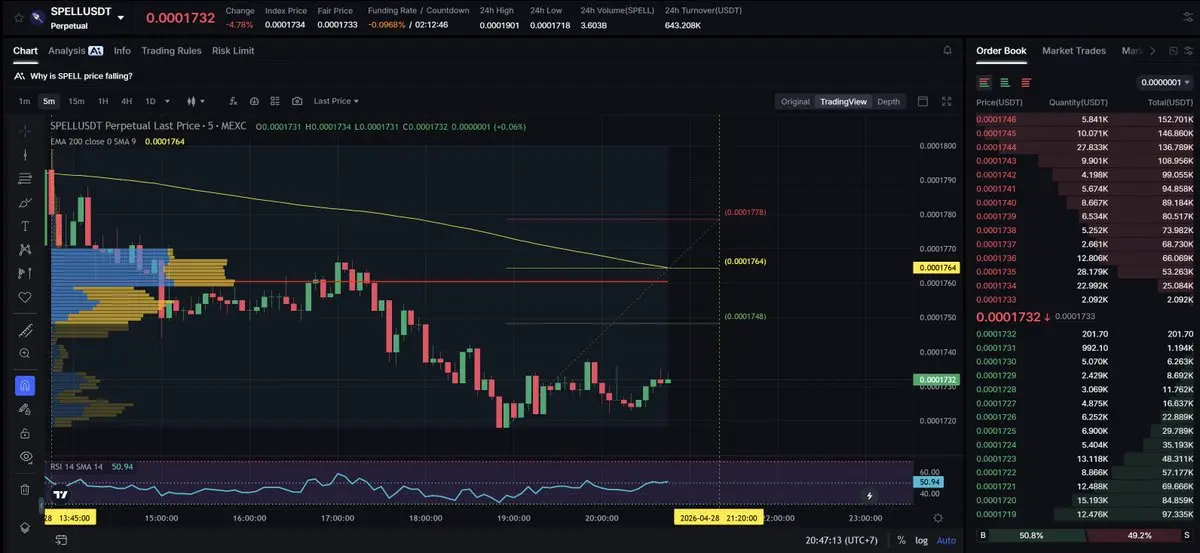This screenshot has width=1200, height=553.
Task: Toggle Auto scale on price axis
Action: click(x=945, y=540)
